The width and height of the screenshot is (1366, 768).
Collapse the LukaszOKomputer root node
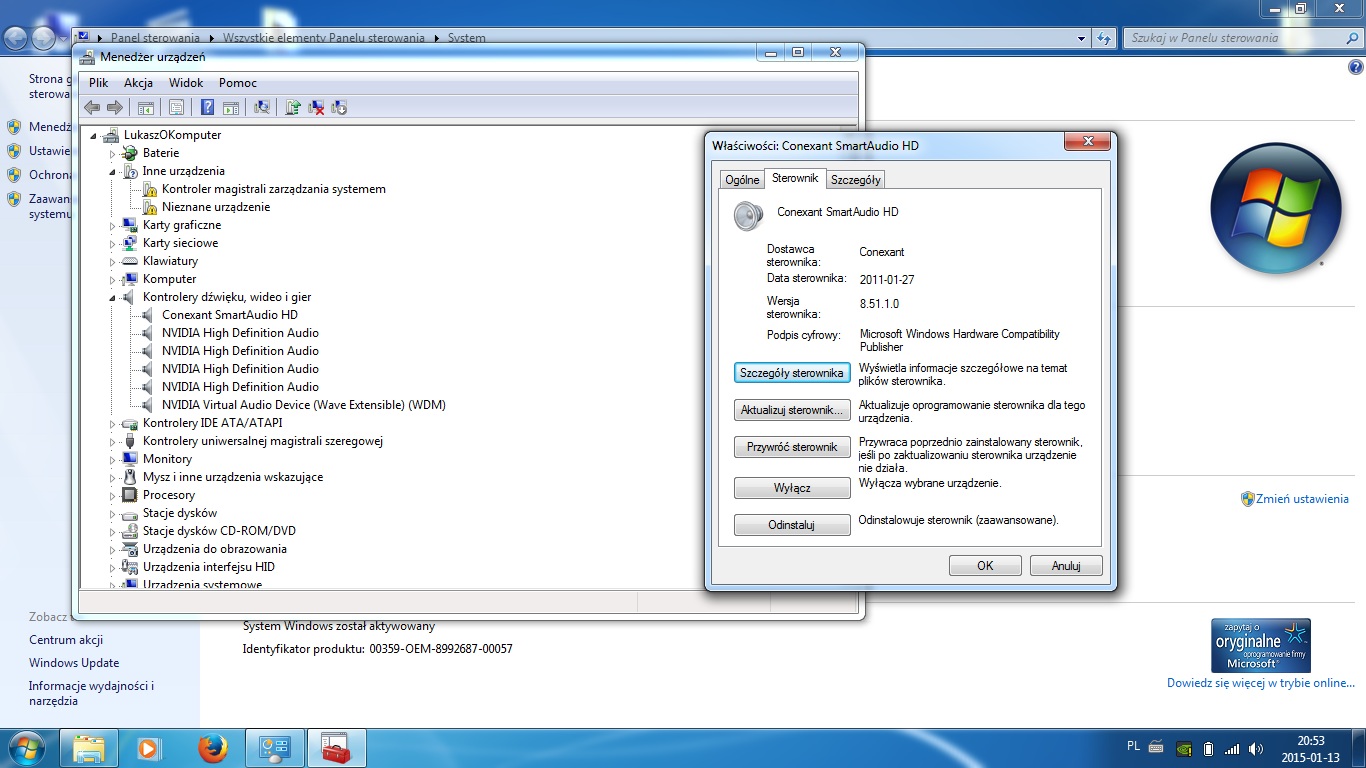point(94,136)
